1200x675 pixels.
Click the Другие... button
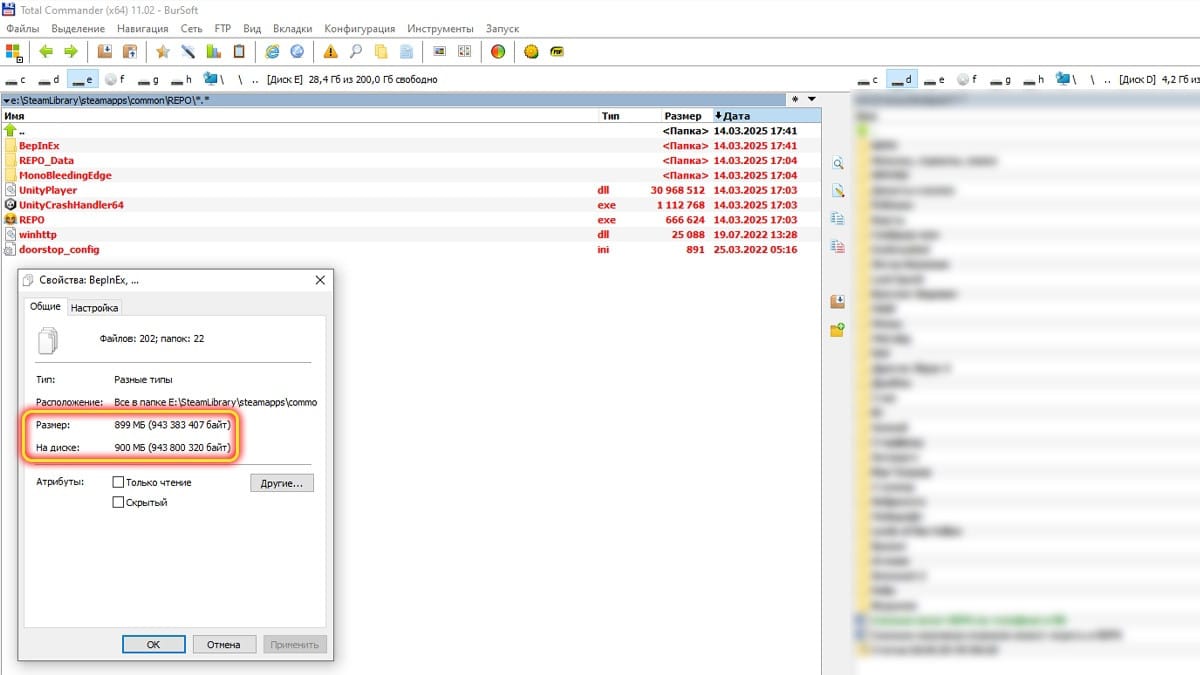[282, 483]
